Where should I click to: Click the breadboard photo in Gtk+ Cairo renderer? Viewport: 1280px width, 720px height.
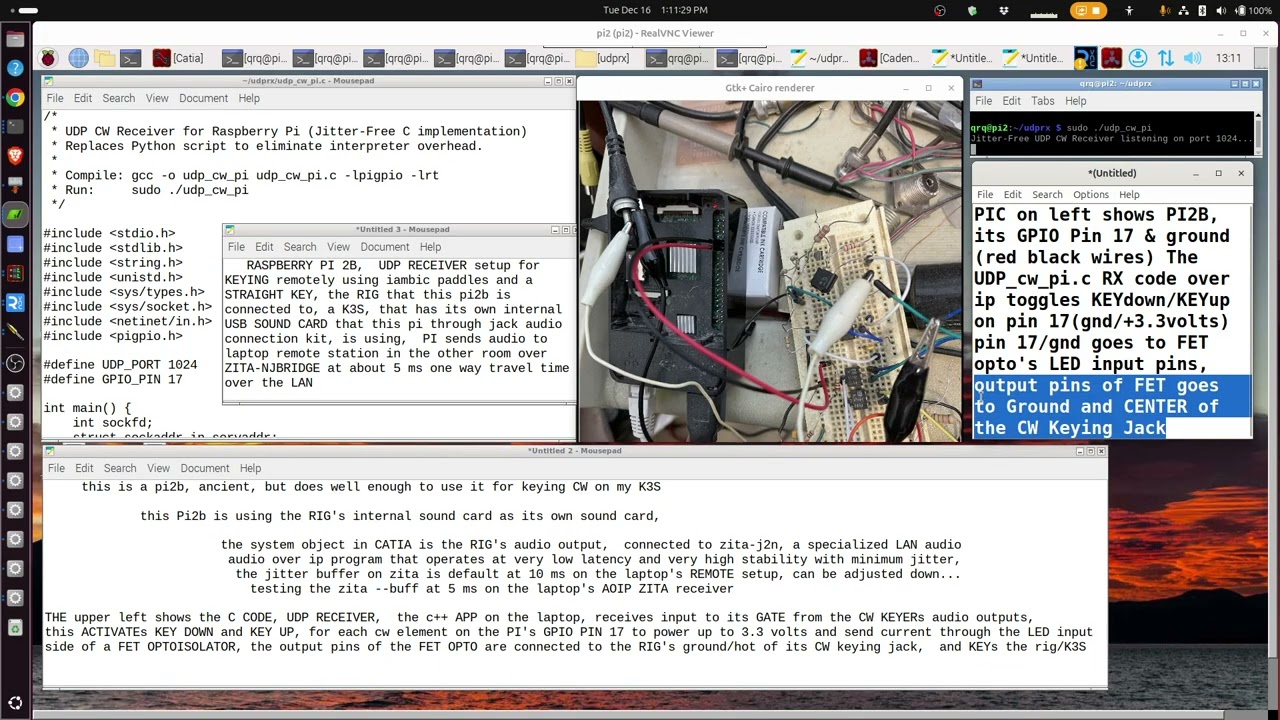pyautogui.click(x=769, y=270)
